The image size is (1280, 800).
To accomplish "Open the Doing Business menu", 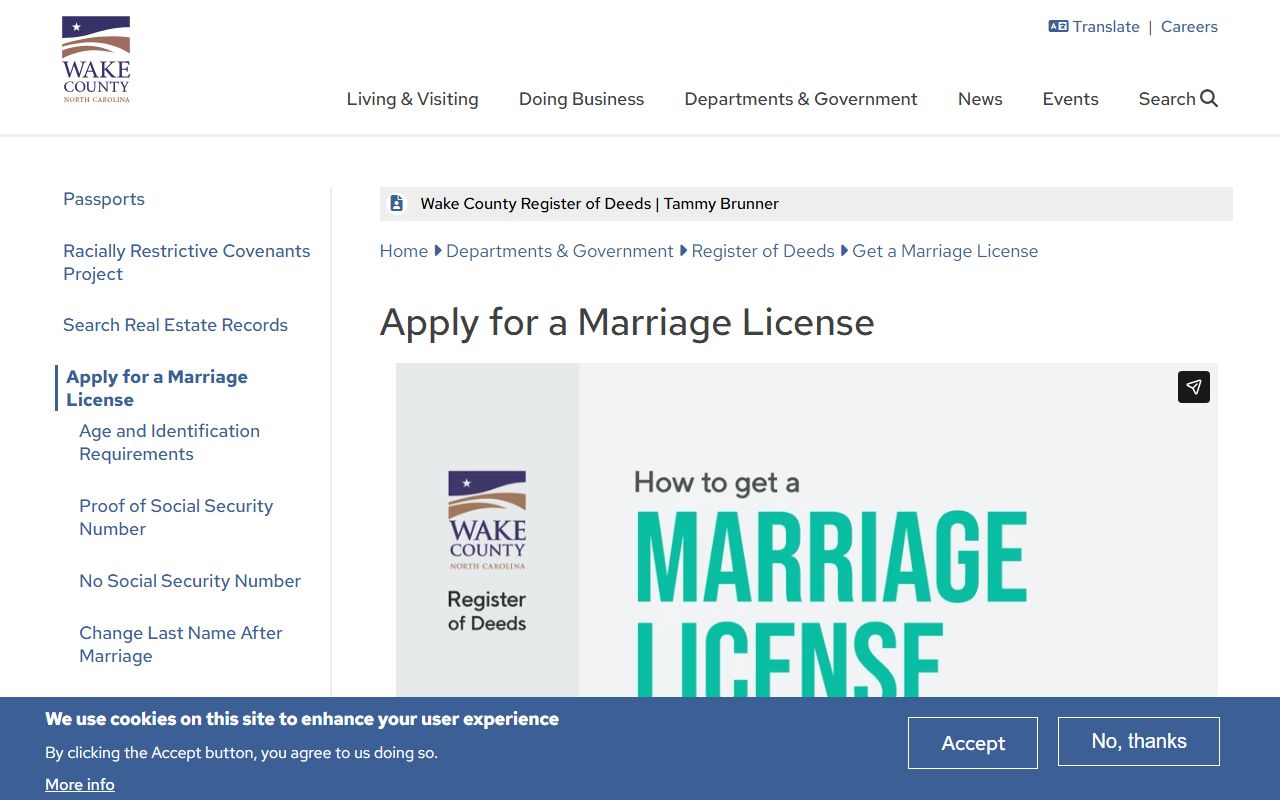I will pyautogui.click(x=581, y=99).
